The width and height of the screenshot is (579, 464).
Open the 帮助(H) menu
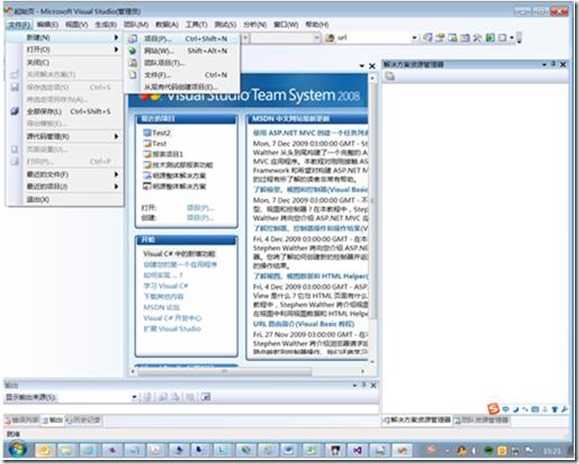click(317, 25)
